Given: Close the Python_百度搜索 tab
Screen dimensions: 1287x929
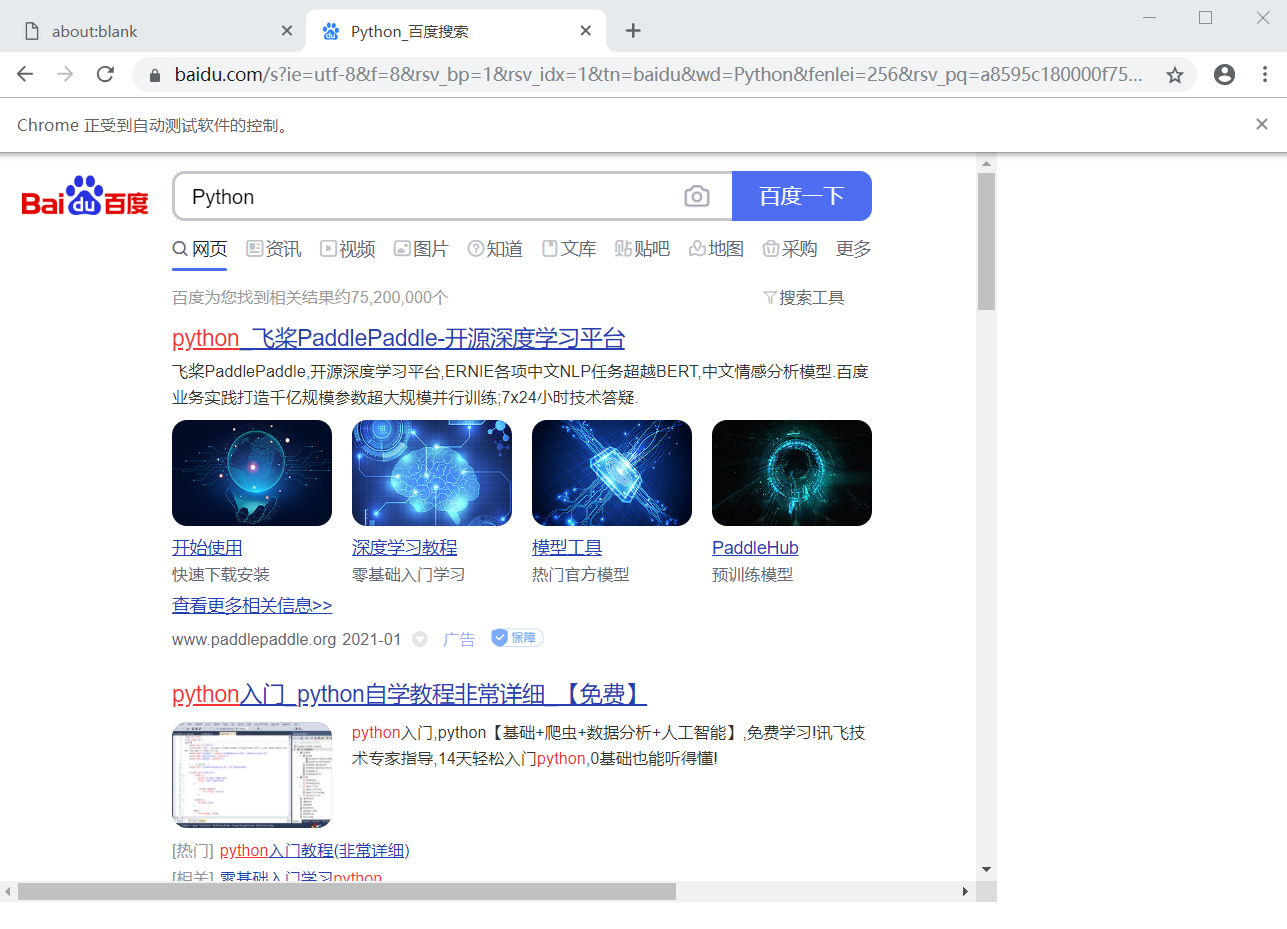Looking at the screenshot, I should pos(587,31).
